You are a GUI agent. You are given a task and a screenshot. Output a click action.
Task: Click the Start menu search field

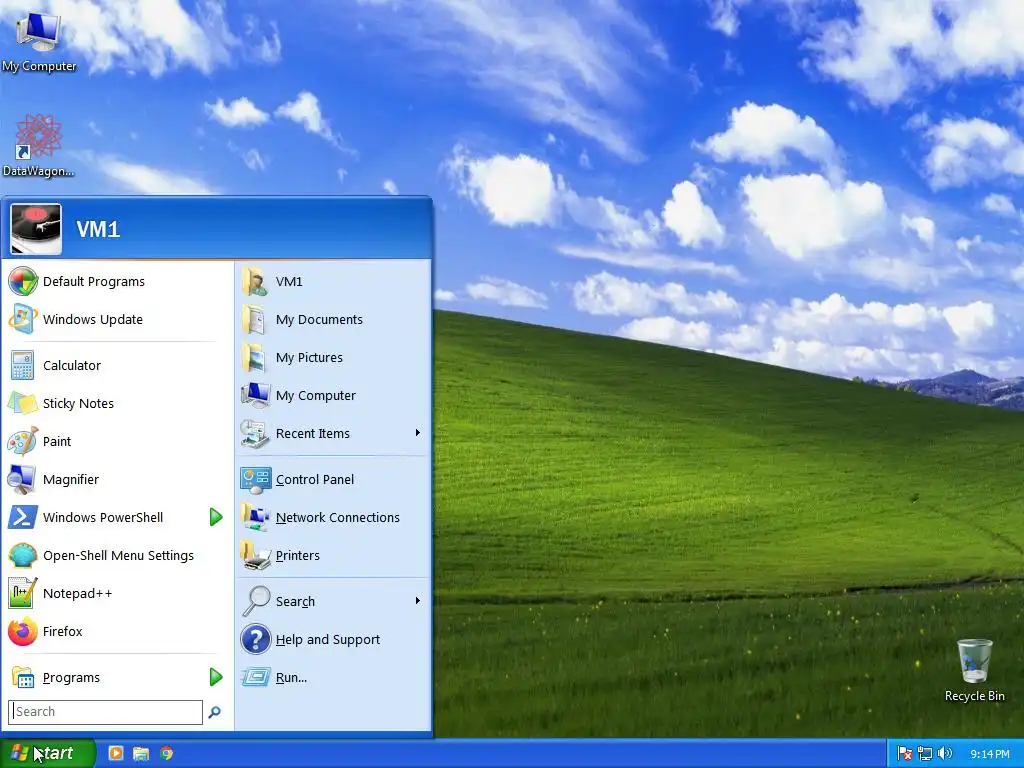click(105, 712)
